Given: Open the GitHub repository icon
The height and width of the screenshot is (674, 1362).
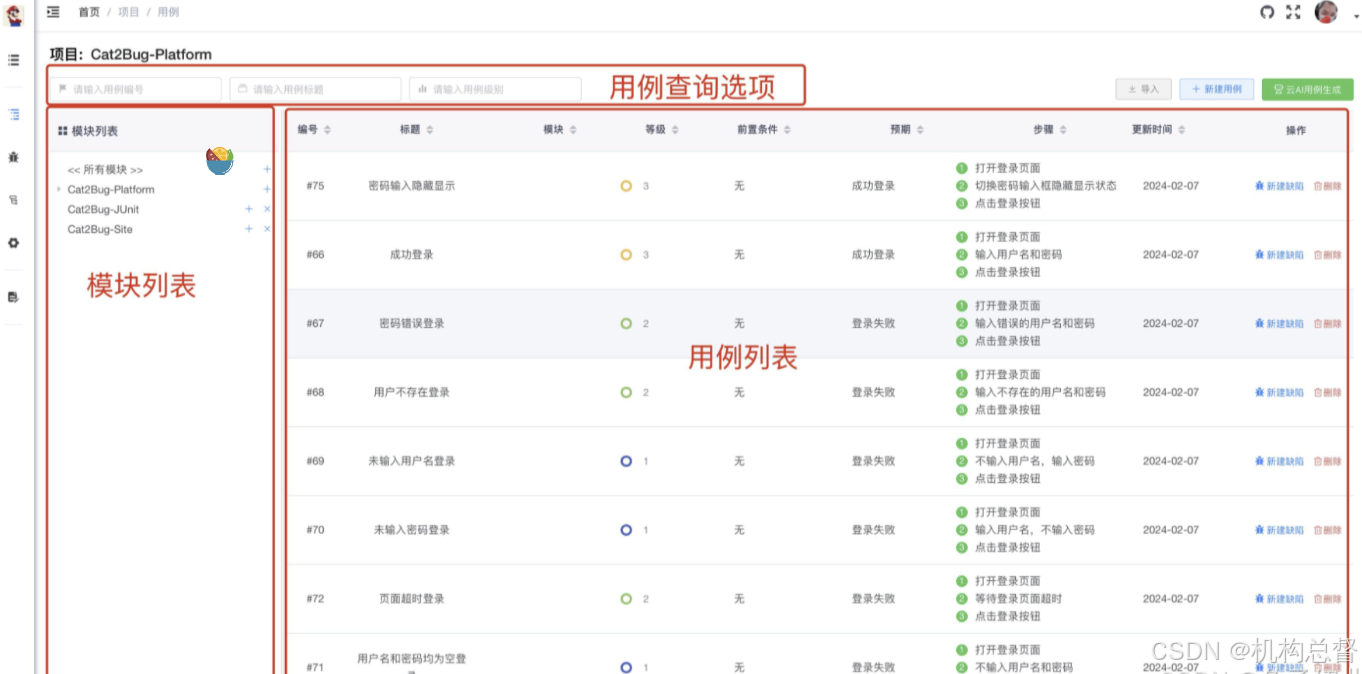Looking at the screenshot, I should pos(1267,12).
